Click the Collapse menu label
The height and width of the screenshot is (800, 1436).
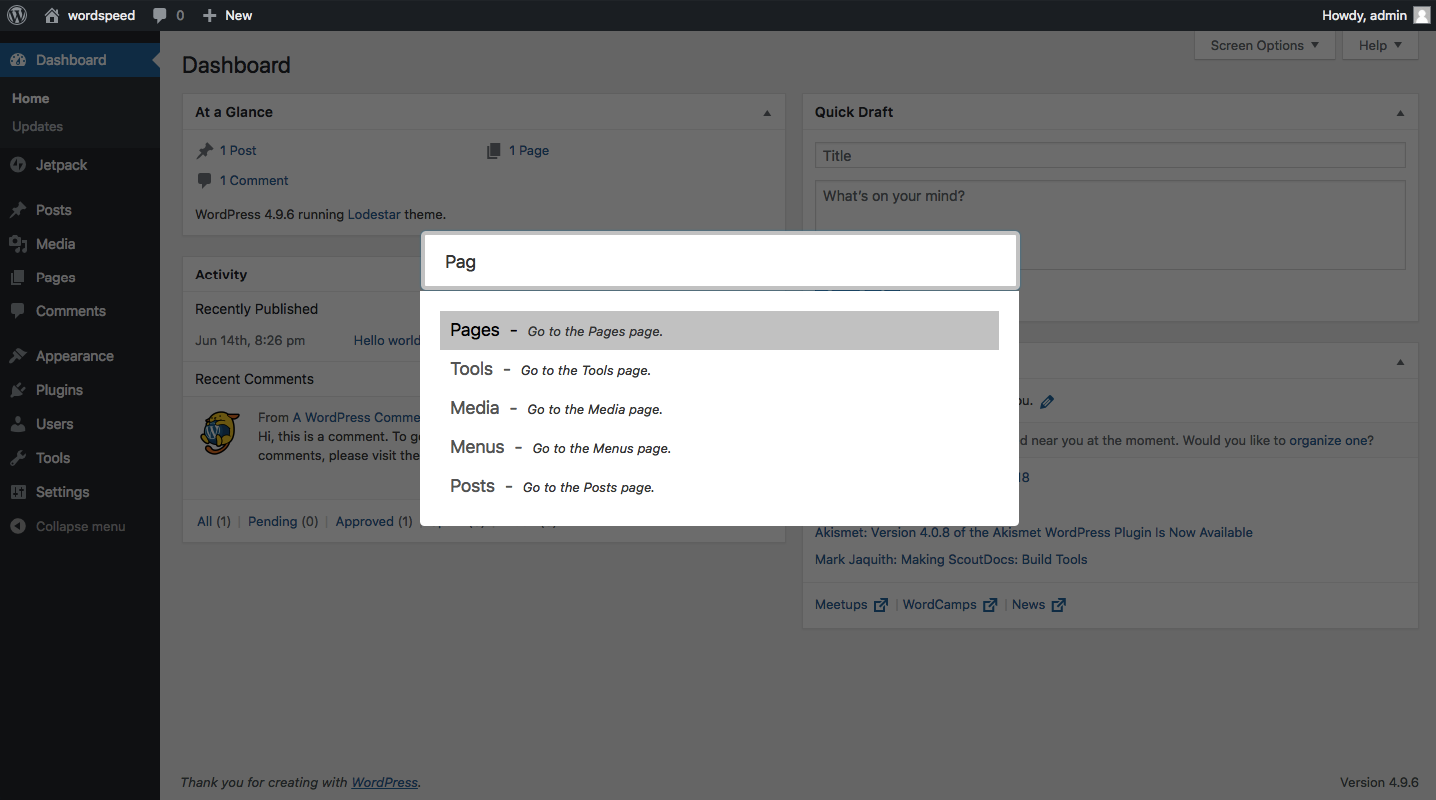click(81, 526)
